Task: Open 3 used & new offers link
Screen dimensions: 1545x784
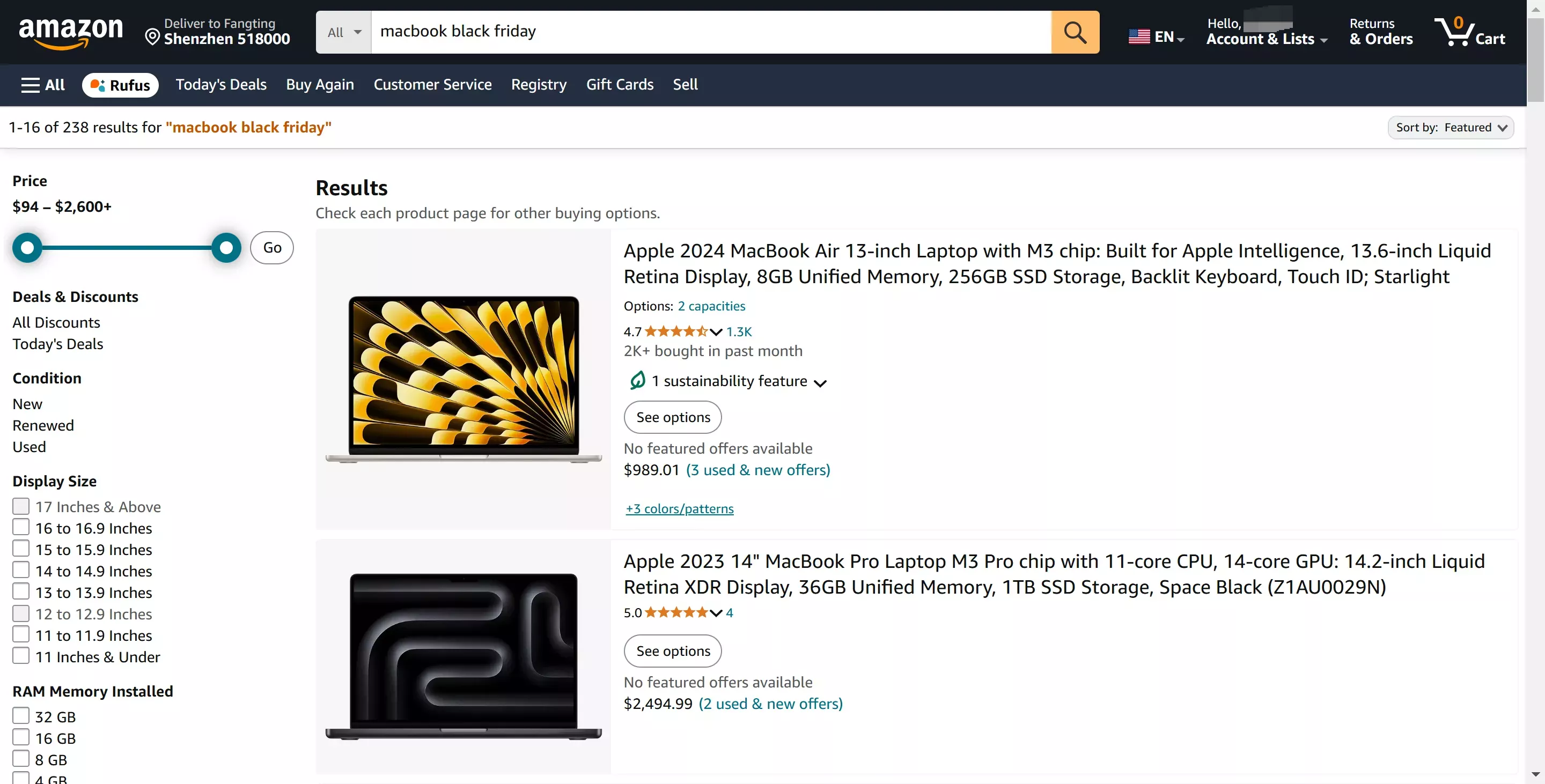Action: (x=757, y=470)
